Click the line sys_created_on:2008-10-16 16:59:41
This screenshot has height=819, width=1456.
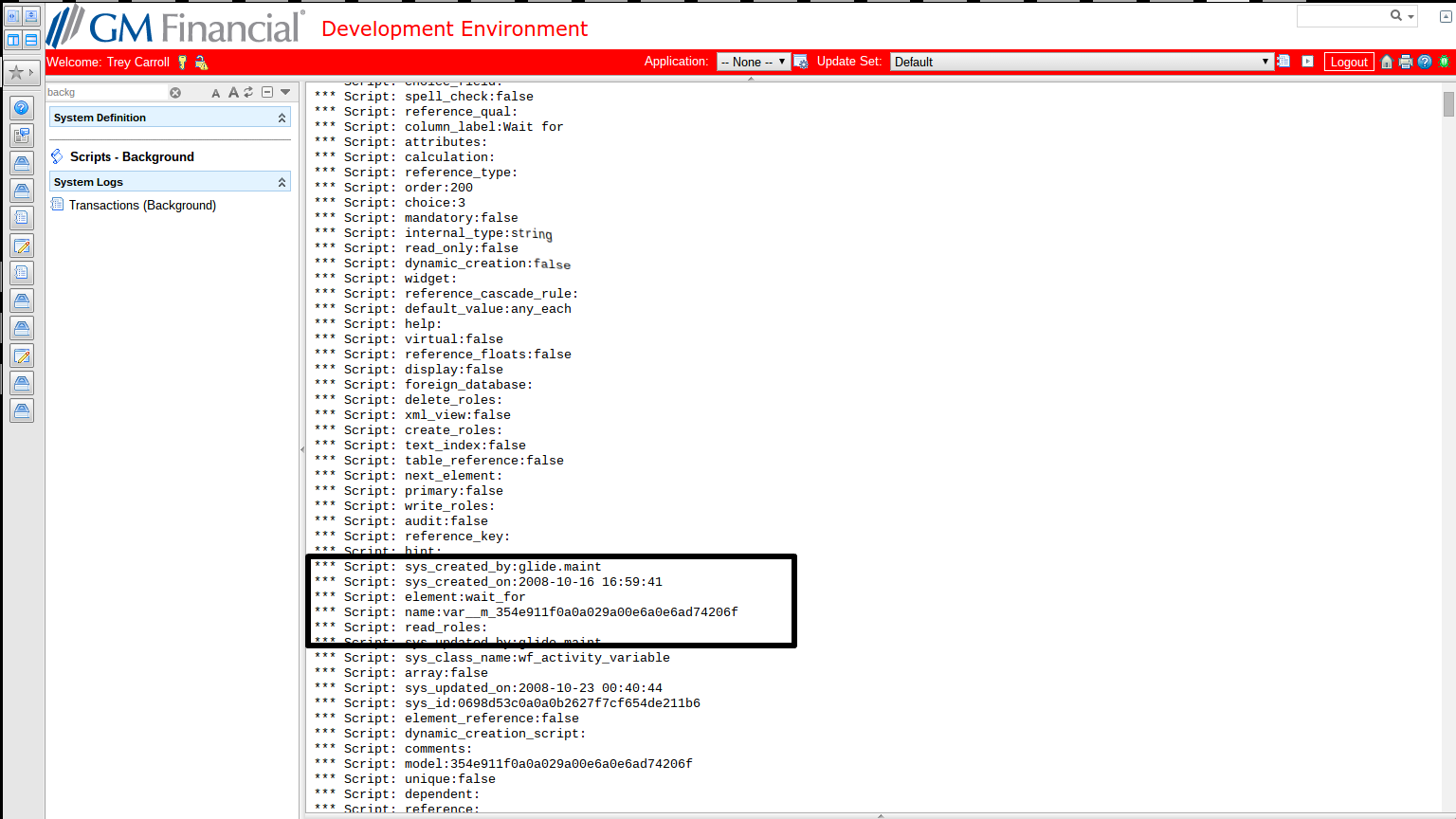coord(488,582)
